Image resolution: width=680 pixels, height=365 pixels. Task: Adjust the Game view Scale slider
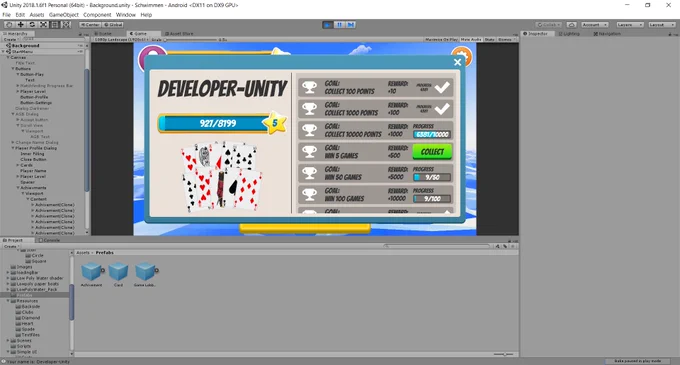(x=190, y=39)
